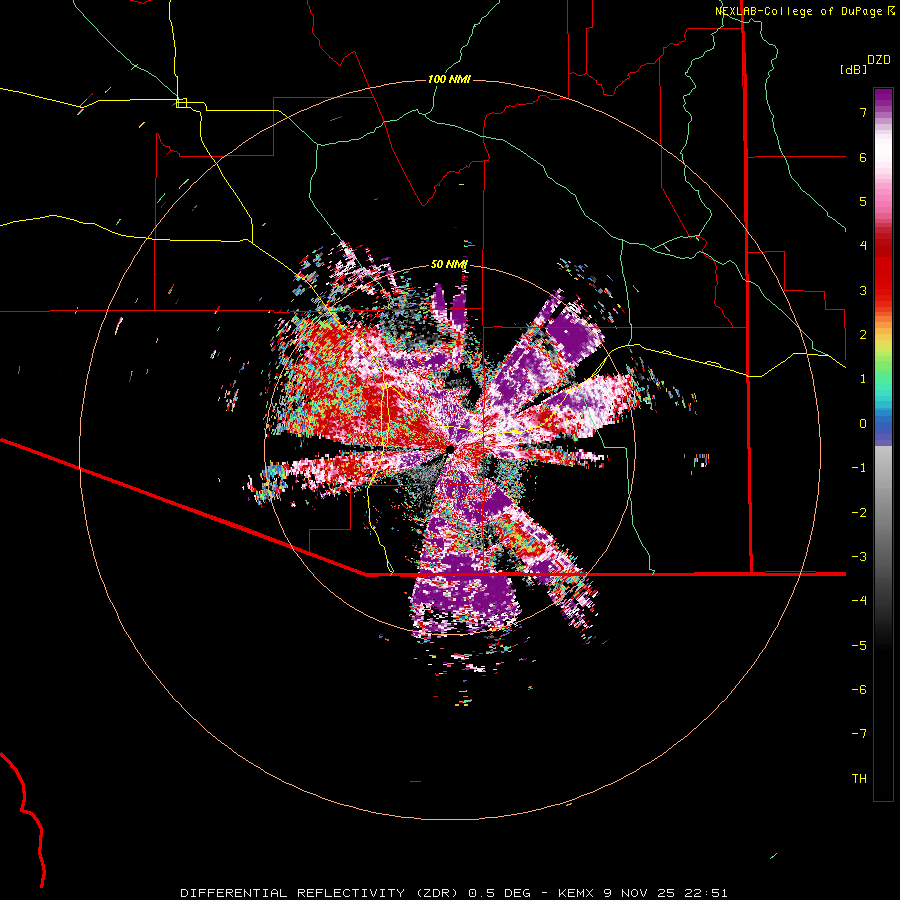Click the Differential Reflectivity (ZDR) title text

click(319, 893)
